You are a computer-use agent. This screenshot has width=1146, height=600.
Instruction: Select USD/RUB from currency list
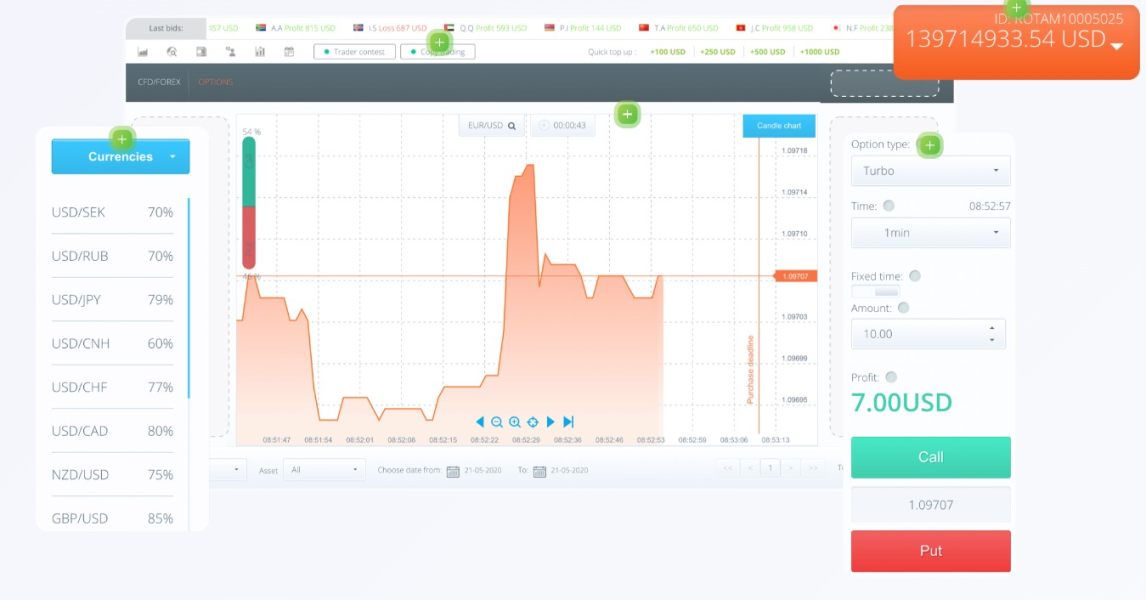[x=112, y=257]
